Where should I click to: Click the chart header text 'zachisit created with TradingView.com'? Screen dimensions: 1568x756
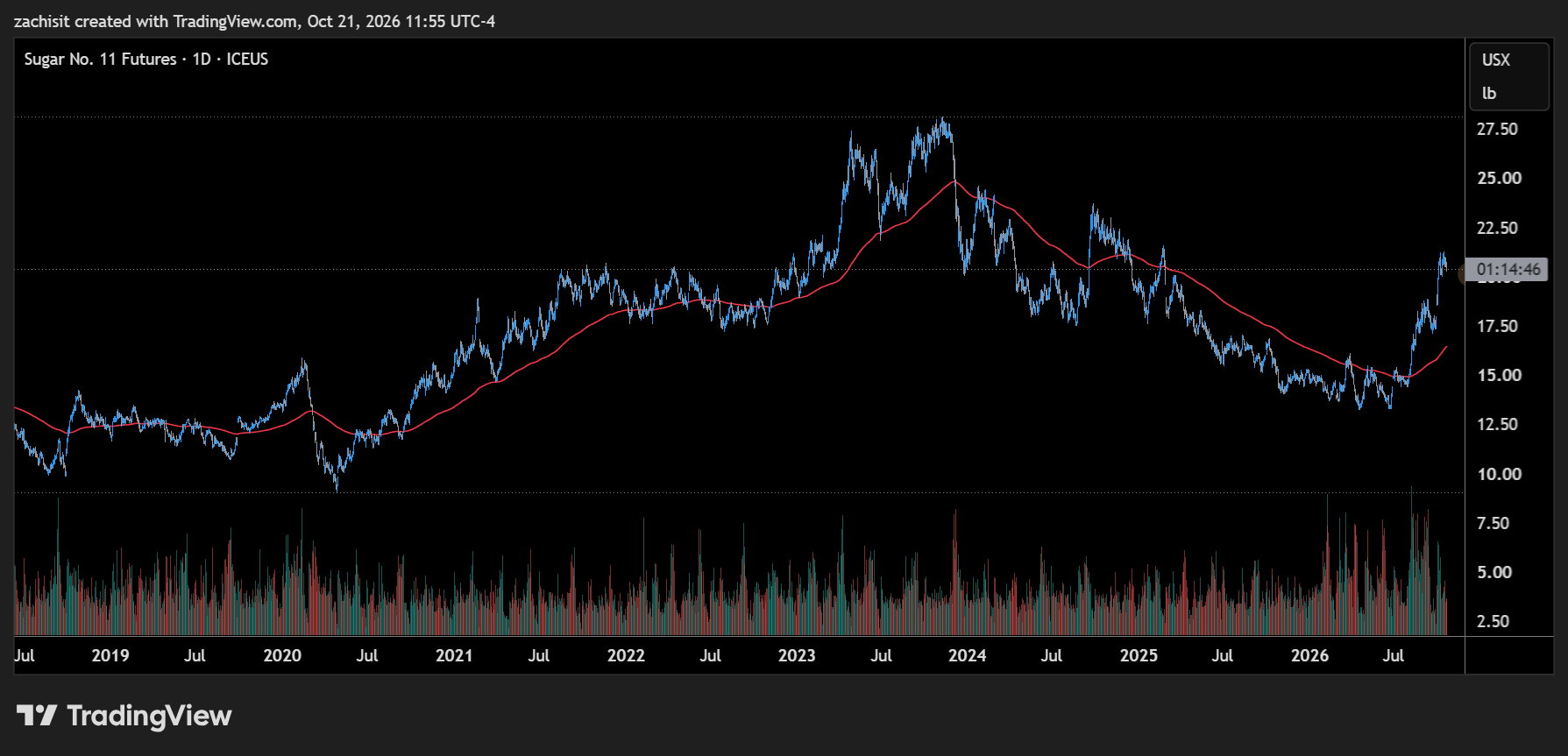156,21
